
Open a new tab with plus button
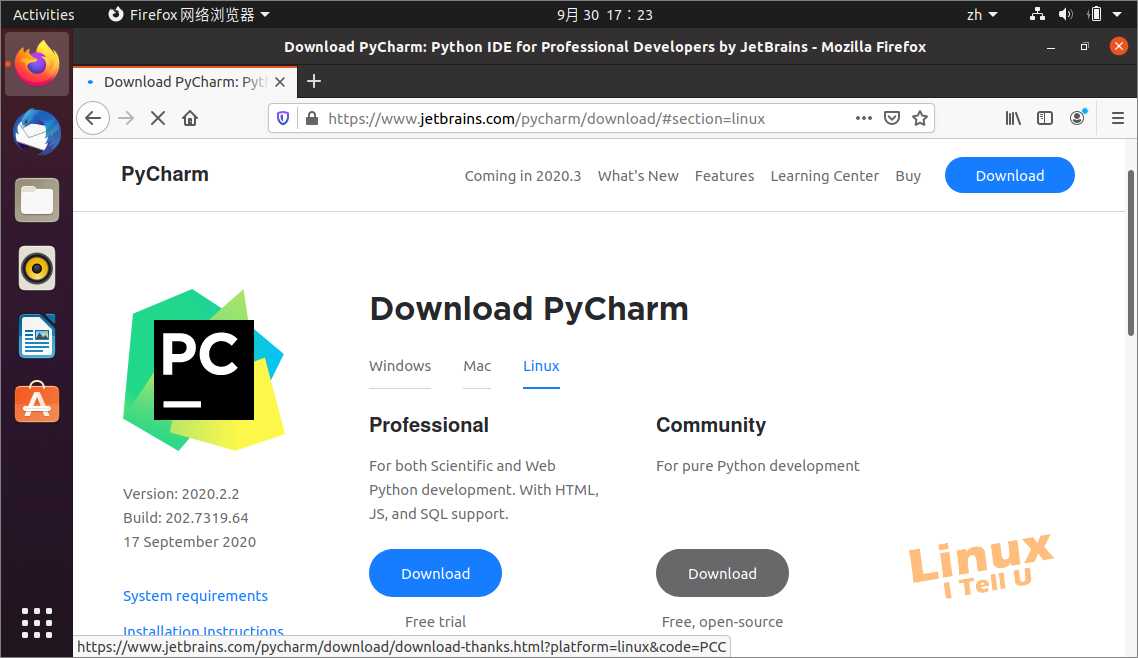pyautogui.click(x=314, y=81)
